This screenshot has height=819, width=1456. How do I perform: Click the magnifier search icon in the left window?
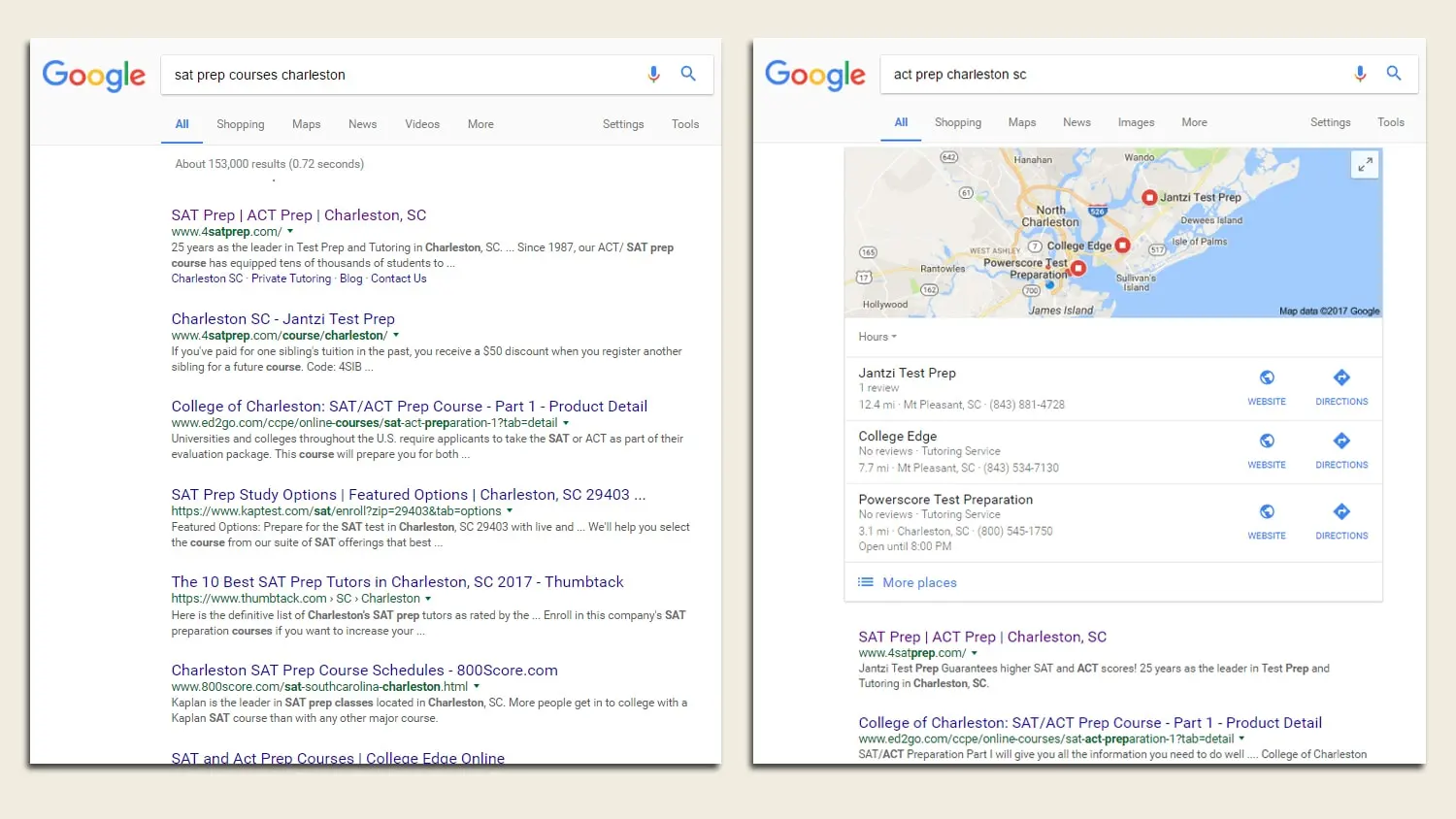pos(688,74)
